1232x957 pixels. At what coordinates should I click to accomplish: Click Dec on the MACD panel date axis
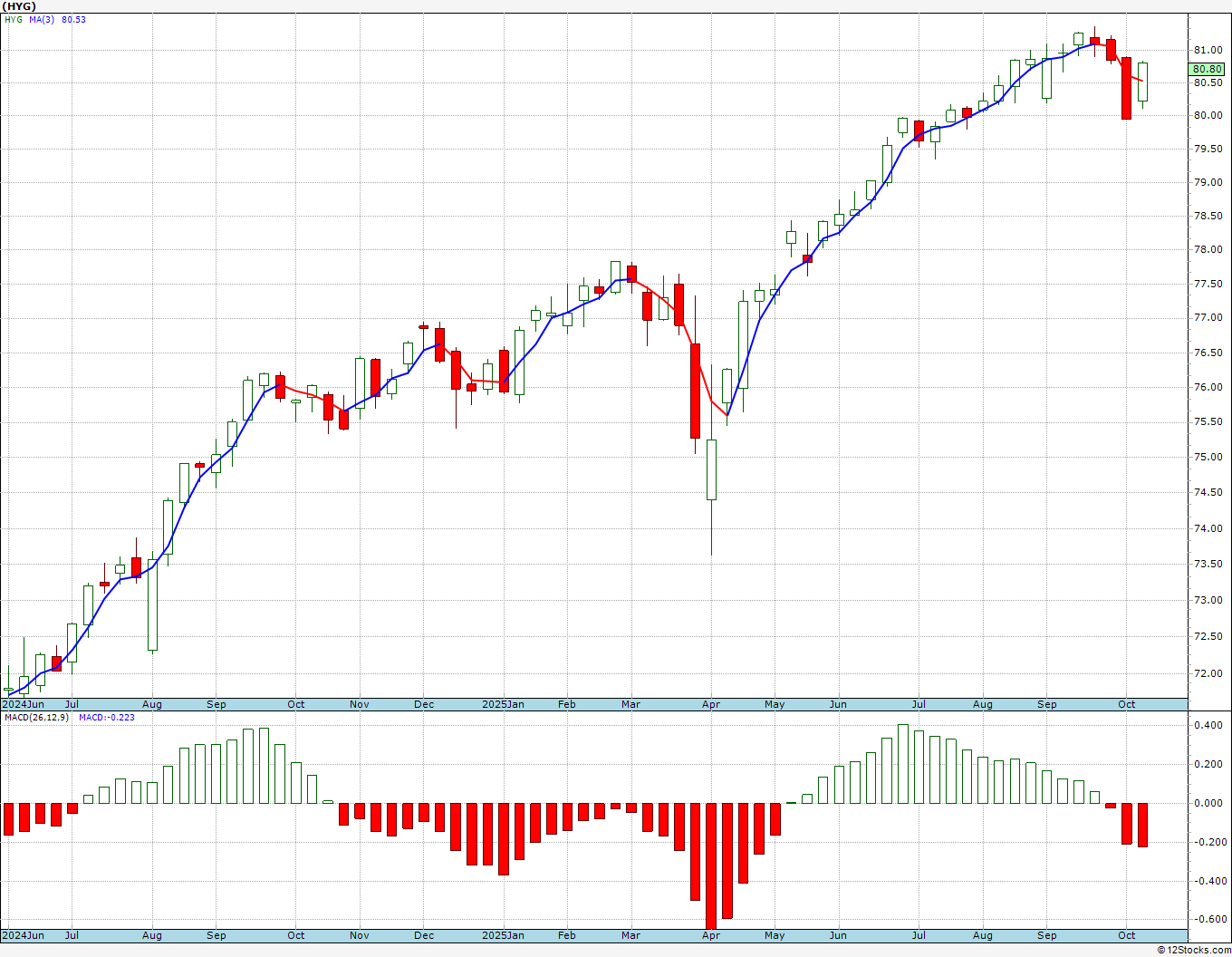tap(424, 935)
